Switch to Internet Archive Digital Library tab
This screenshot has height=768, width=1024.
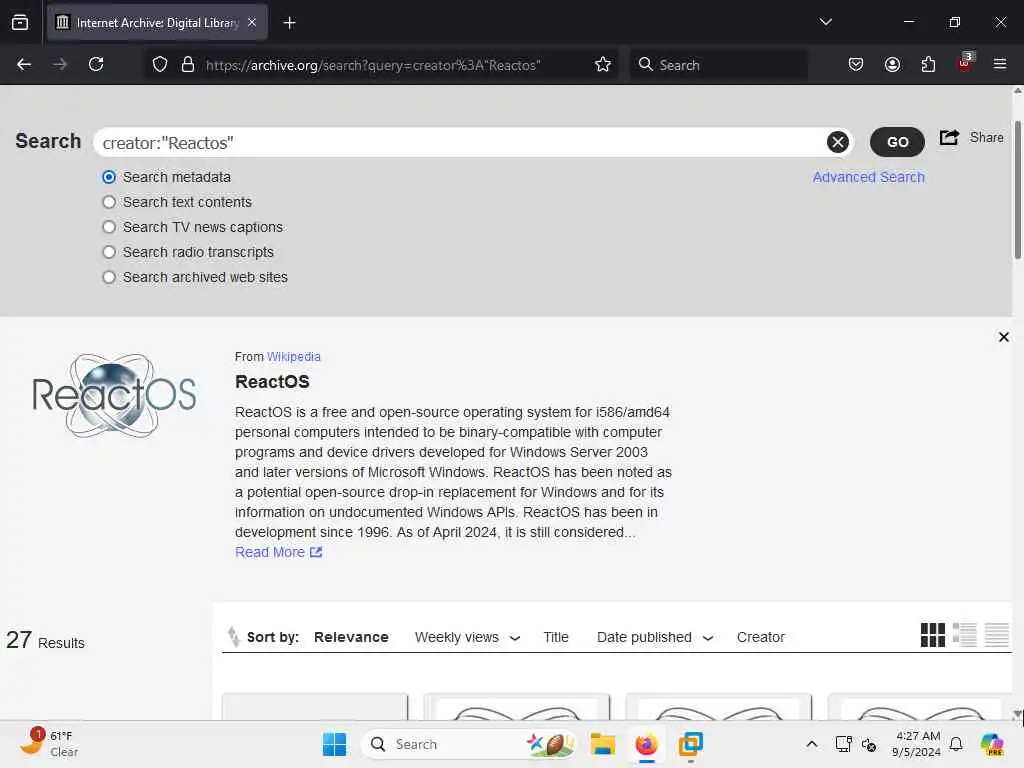click(x=157, y=23)
